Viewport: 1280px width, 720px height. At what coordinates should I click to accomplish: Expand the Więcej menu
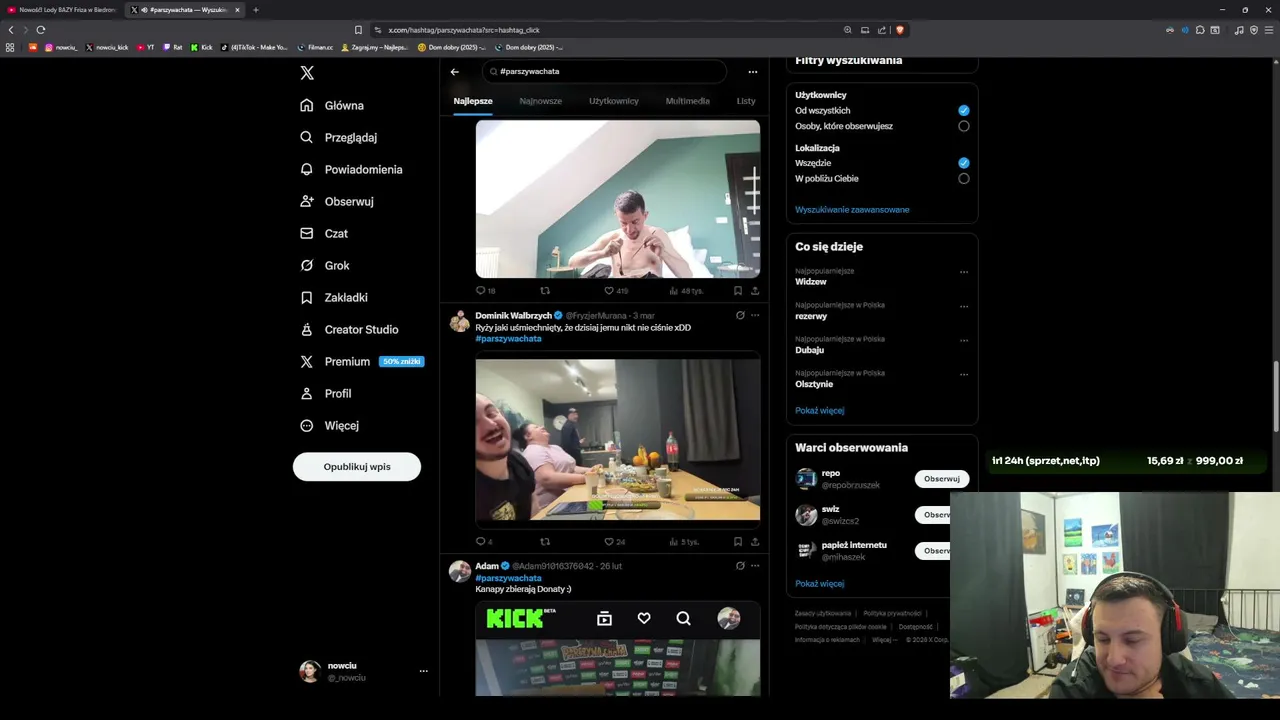tap(329, 425)
